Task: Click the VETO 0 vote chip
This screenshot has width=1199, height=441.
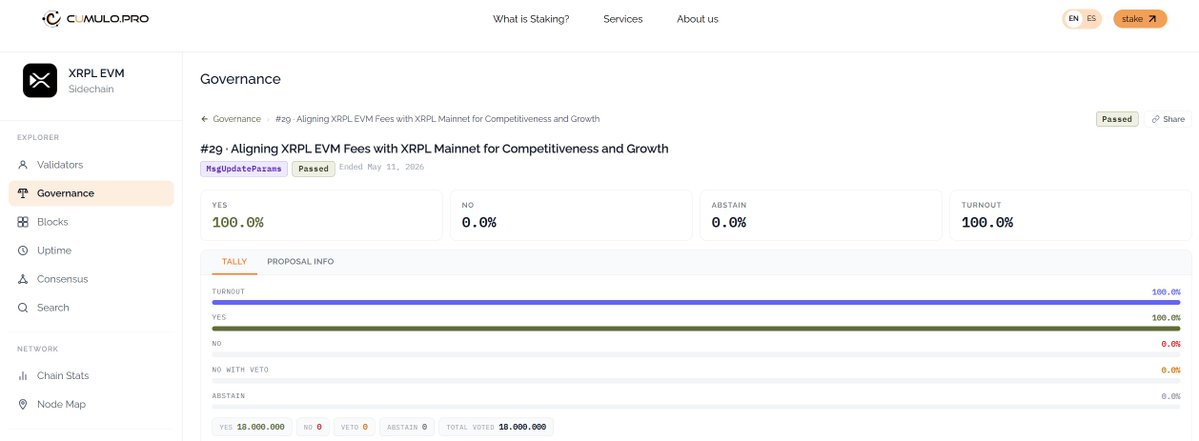Action: click(354, 427)
